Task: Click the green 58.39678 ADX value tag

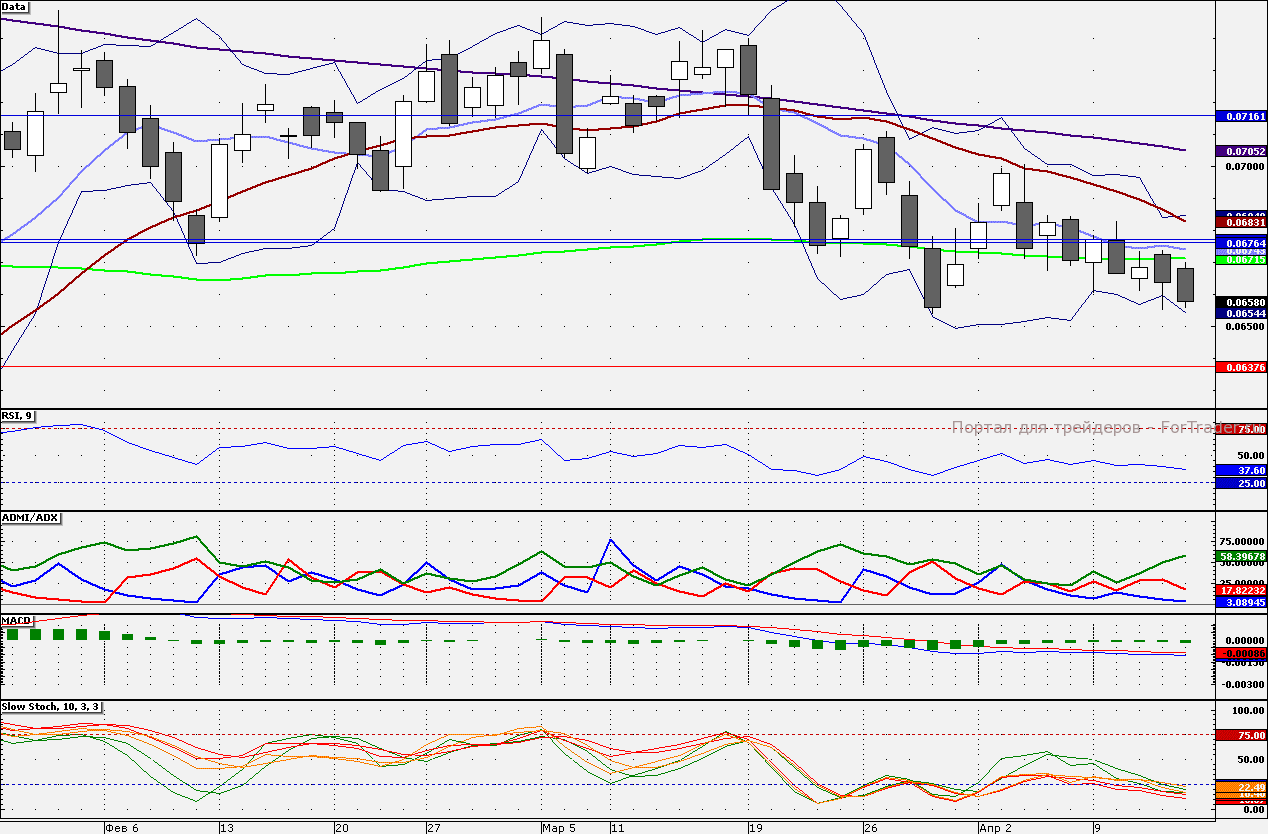Action: 1240,556
